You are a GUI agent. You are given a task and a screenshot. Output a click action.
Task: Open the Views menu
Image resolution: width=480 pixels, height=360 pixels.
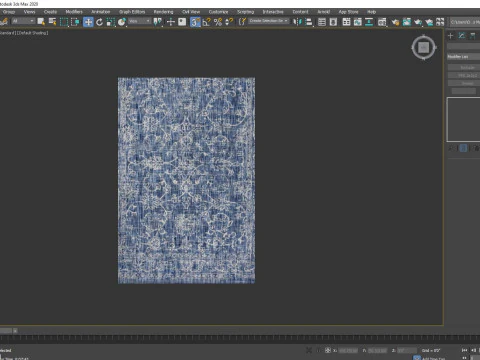(29, 12)
